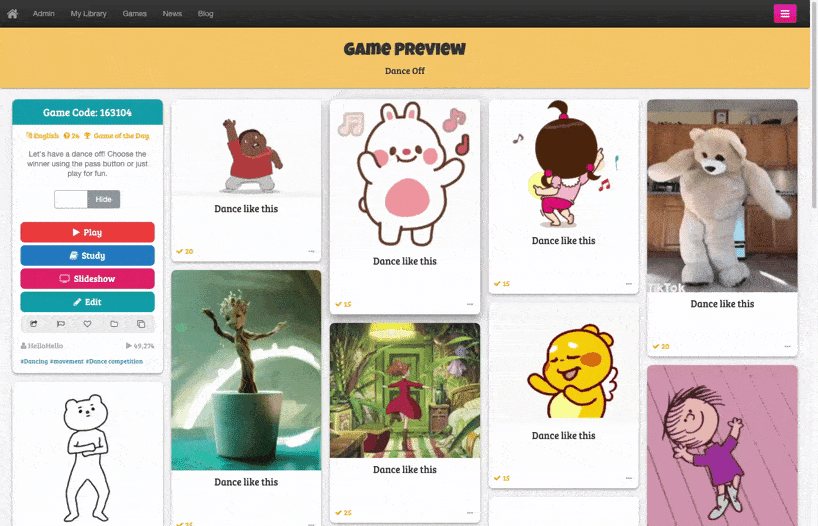This screenshot has height=526, width=818.
Task: Launch the pink Slideshow button
Action: pyautogui.click(x=88, y=279)
